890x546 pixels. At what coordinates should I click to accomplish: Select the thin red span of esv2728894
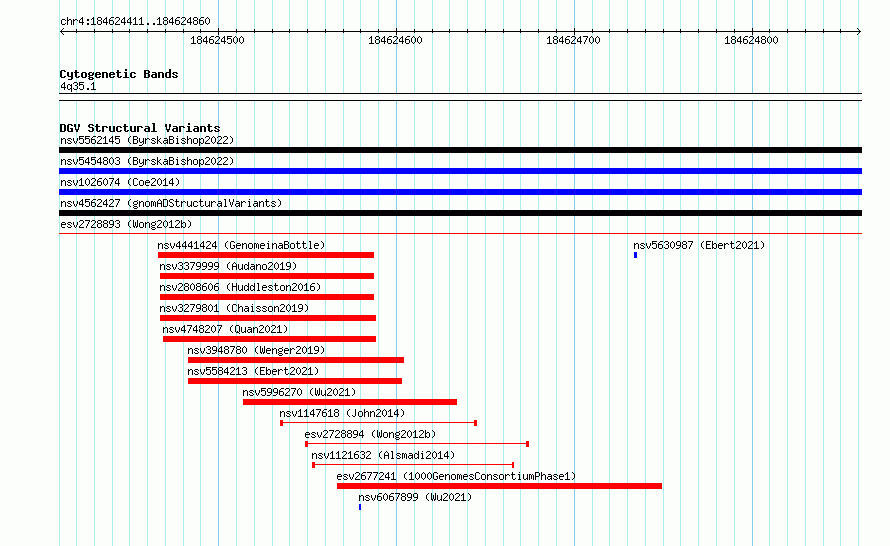click(x=417, y=444)
